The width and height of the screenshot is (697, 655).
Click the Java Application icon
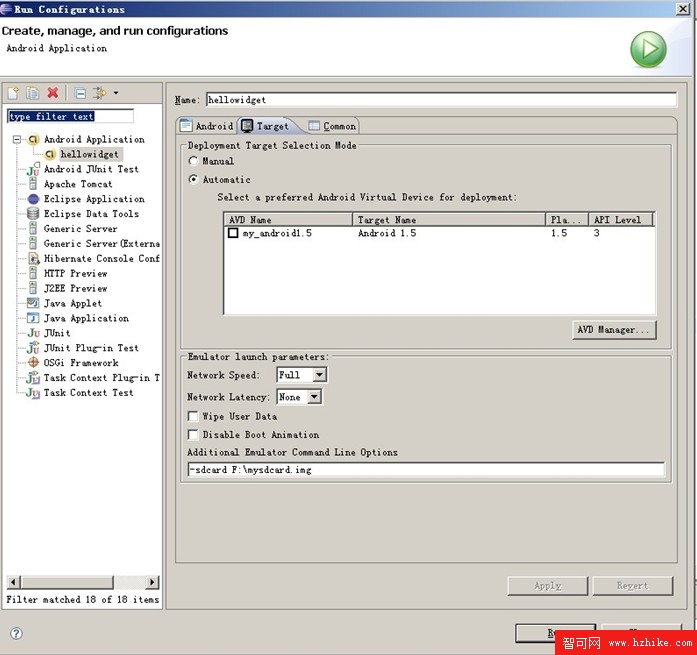tap(33, 318)
